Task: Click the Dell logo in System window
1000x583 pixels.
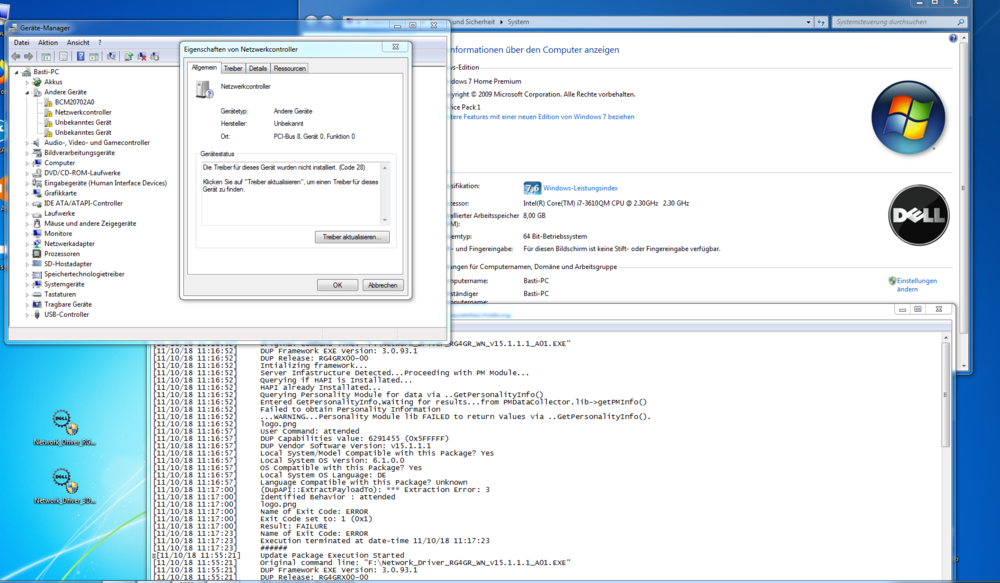Action: click(x=917, y=215)
